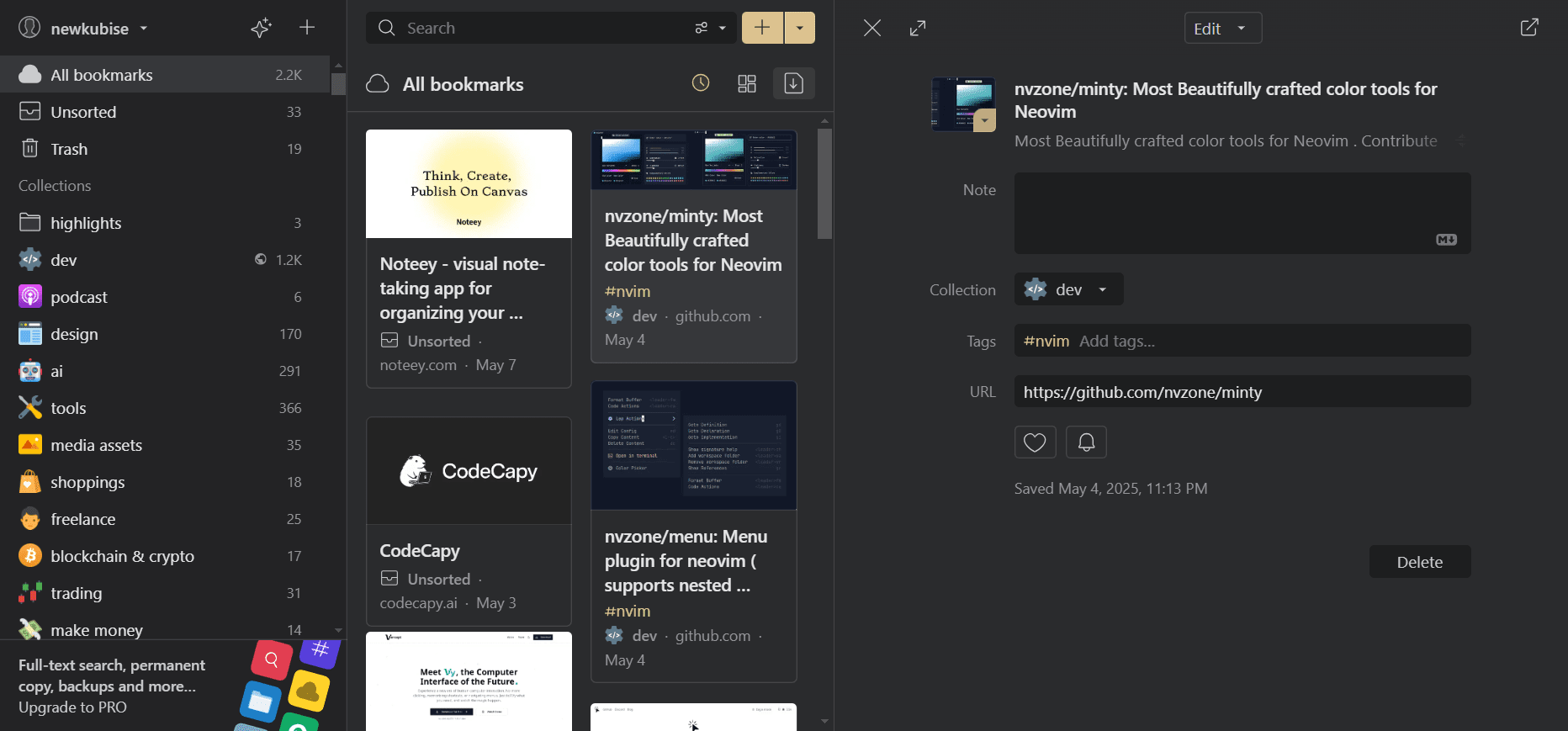Viewport: 1568px width, 731px height.
Task: Change view mode with the grid icon
Action: pos(747,83)
